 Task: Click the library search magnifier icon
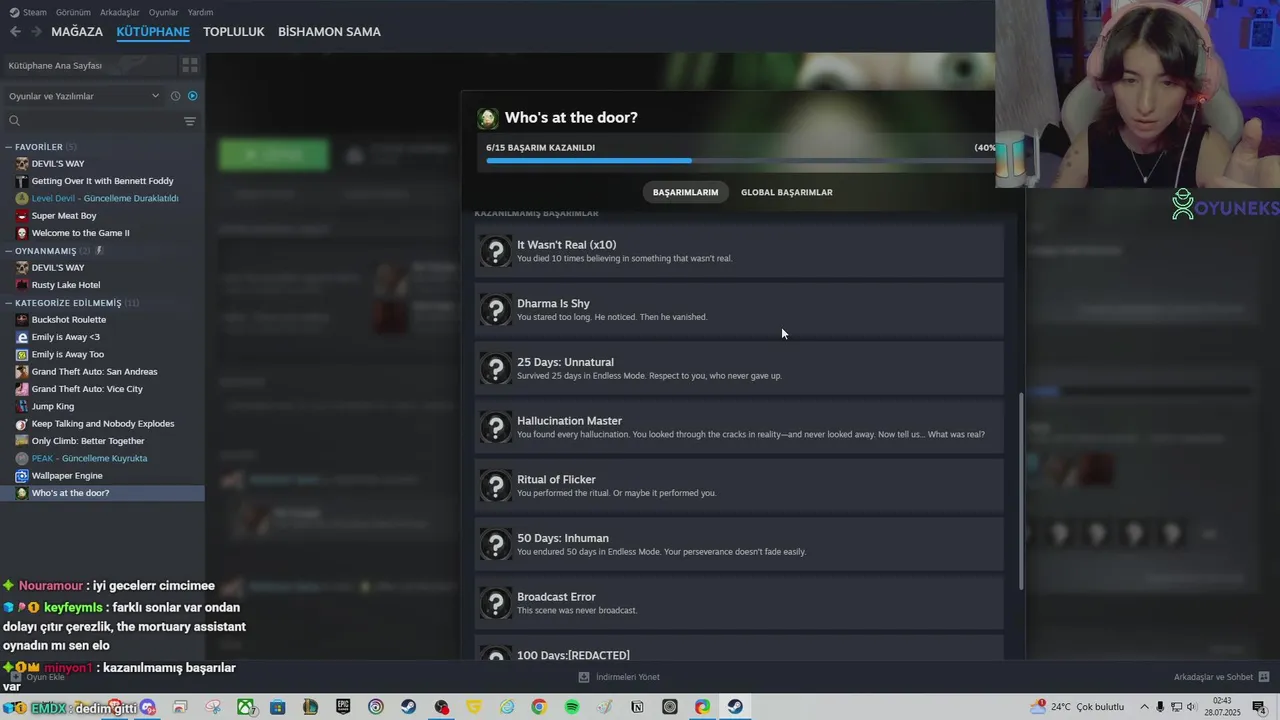(14, 121)
